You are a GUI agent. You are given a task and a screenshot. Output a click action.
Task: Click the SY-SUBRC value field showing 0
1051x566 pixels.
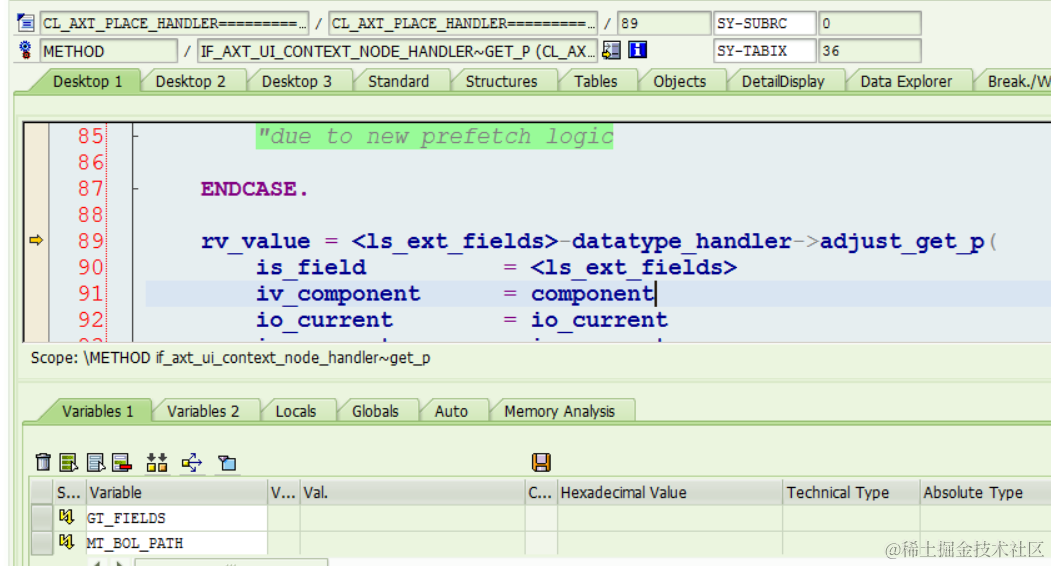(x=869, y=23)
